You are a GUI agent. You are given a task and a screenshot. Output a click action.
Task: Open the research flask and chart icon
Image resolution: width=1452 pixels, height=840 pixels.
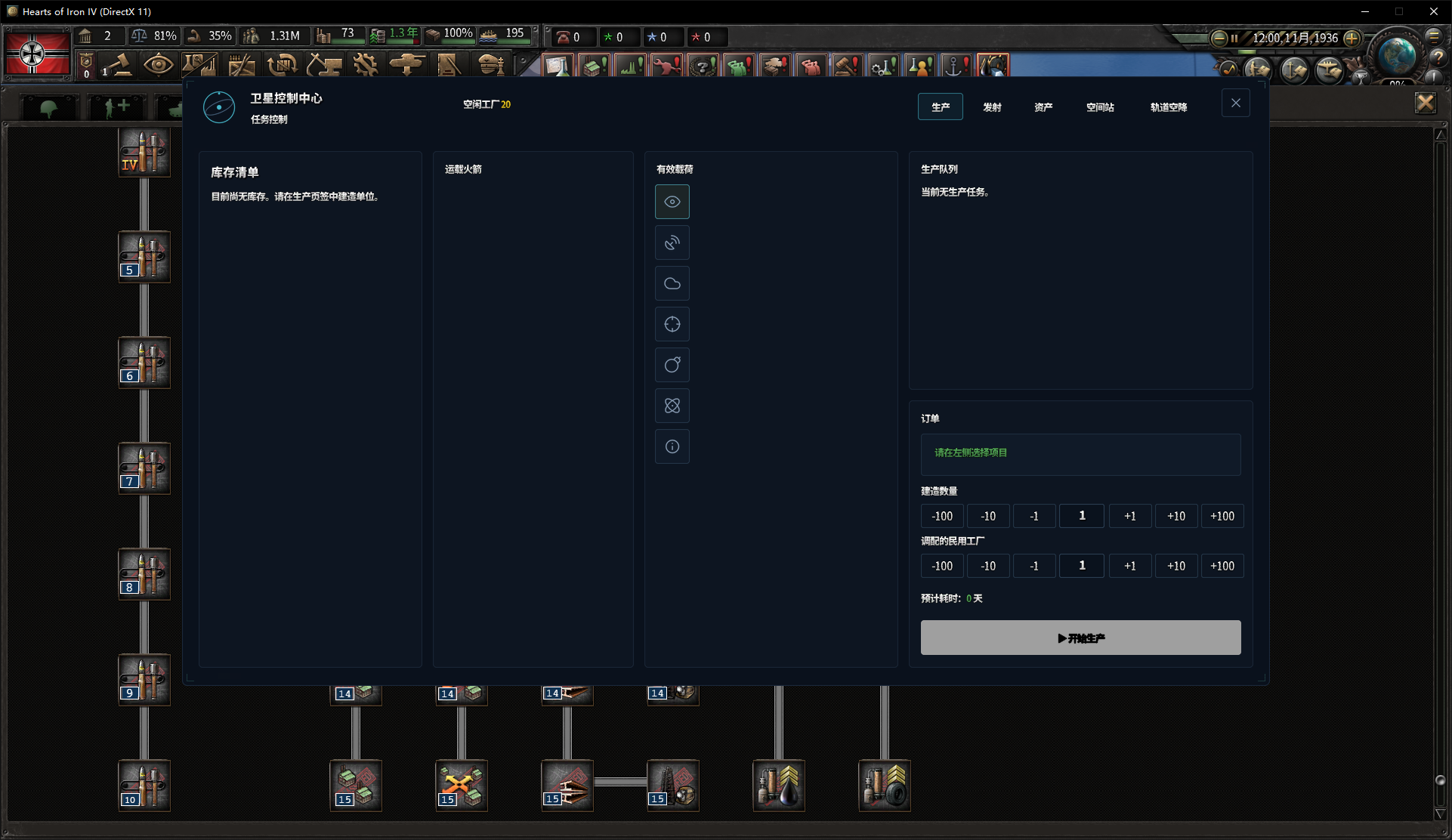(x=200, y=65)
